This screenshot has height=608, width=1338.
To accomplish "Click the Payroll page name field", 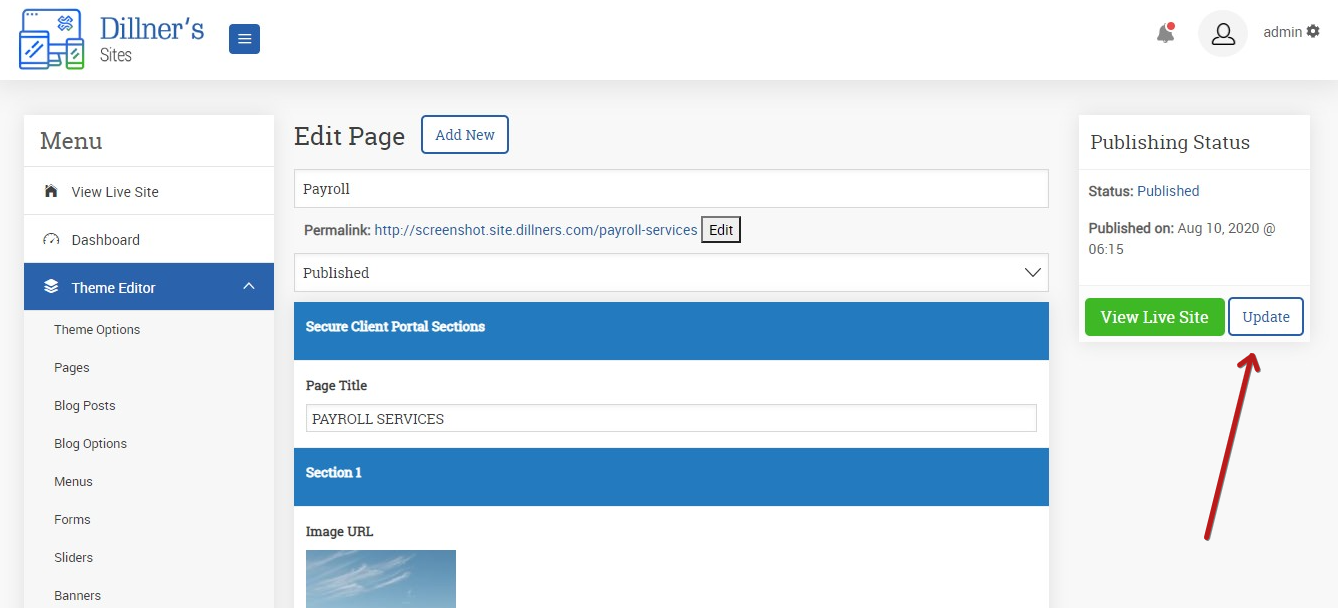I will tap(671, 189).
